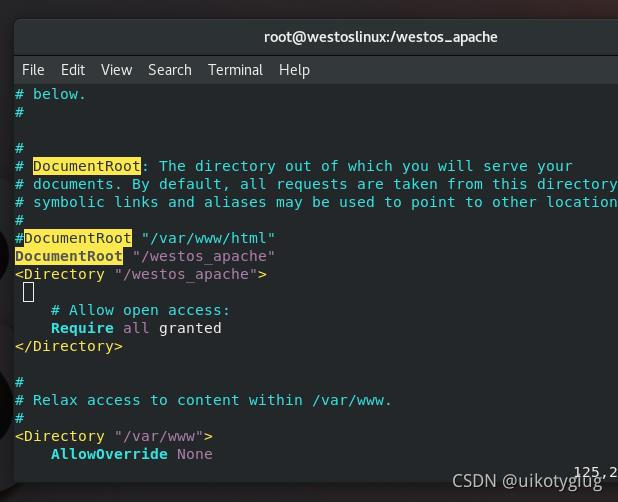
Task: Open the Search menu
Action: (x=170, y=70)
